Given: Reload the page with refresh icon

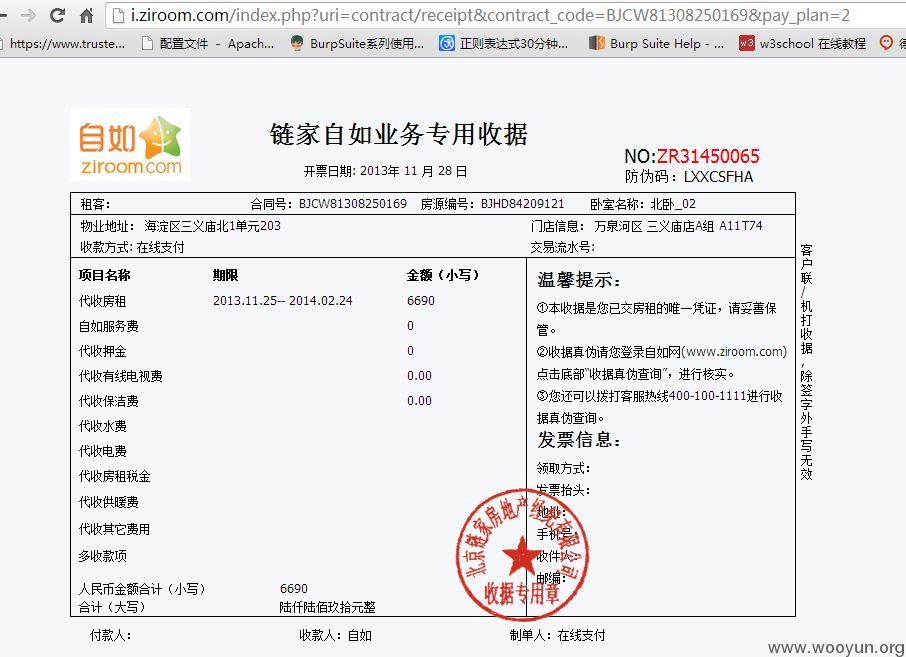Looking at the screenshot, I should click(x=57, y=16).
